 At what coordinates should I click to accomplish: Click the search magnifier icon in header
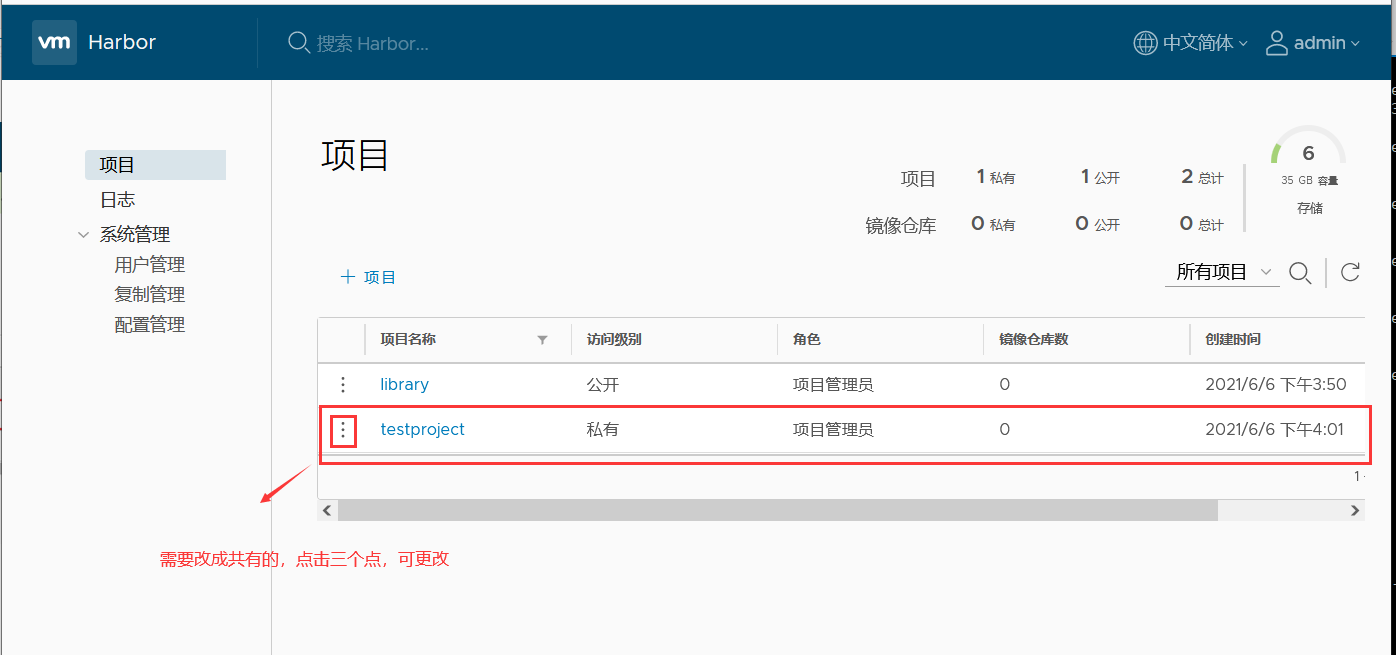(298, 43)
